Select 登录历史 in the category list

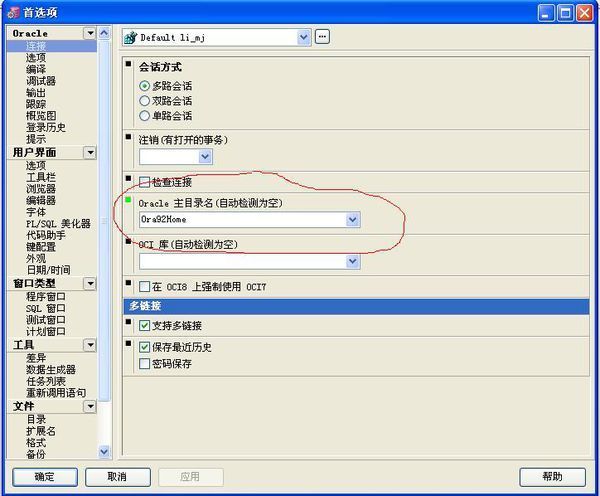pyautogui.click(x=46, y=127)
